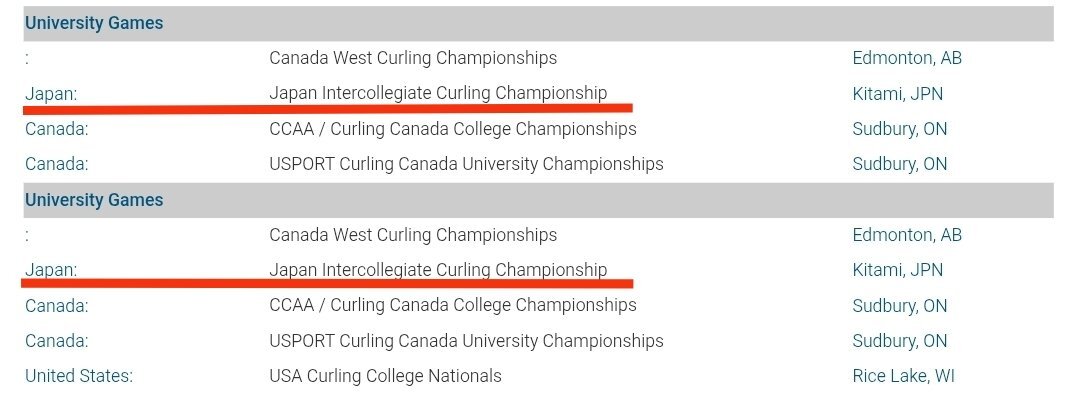Image resolution: width=1080 pixels, height=396 pixels.
Task: Open Japan Intercollegiate Curling Championship in second section
Action: point(438,270)
